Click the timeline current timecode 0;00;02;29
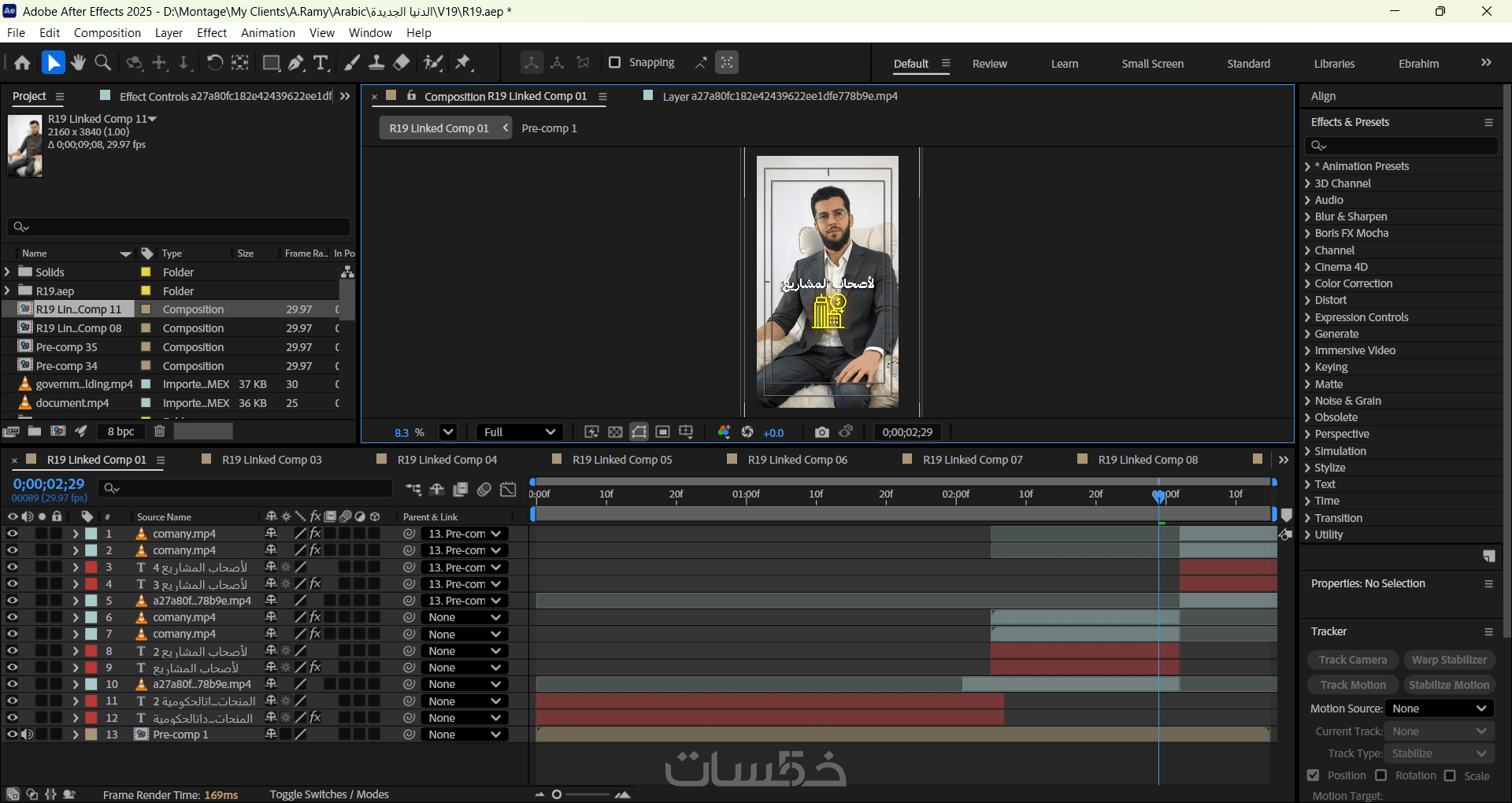The width and height of the screenshot is (1512, 803). pyautogui.click(x=48, y=484)
